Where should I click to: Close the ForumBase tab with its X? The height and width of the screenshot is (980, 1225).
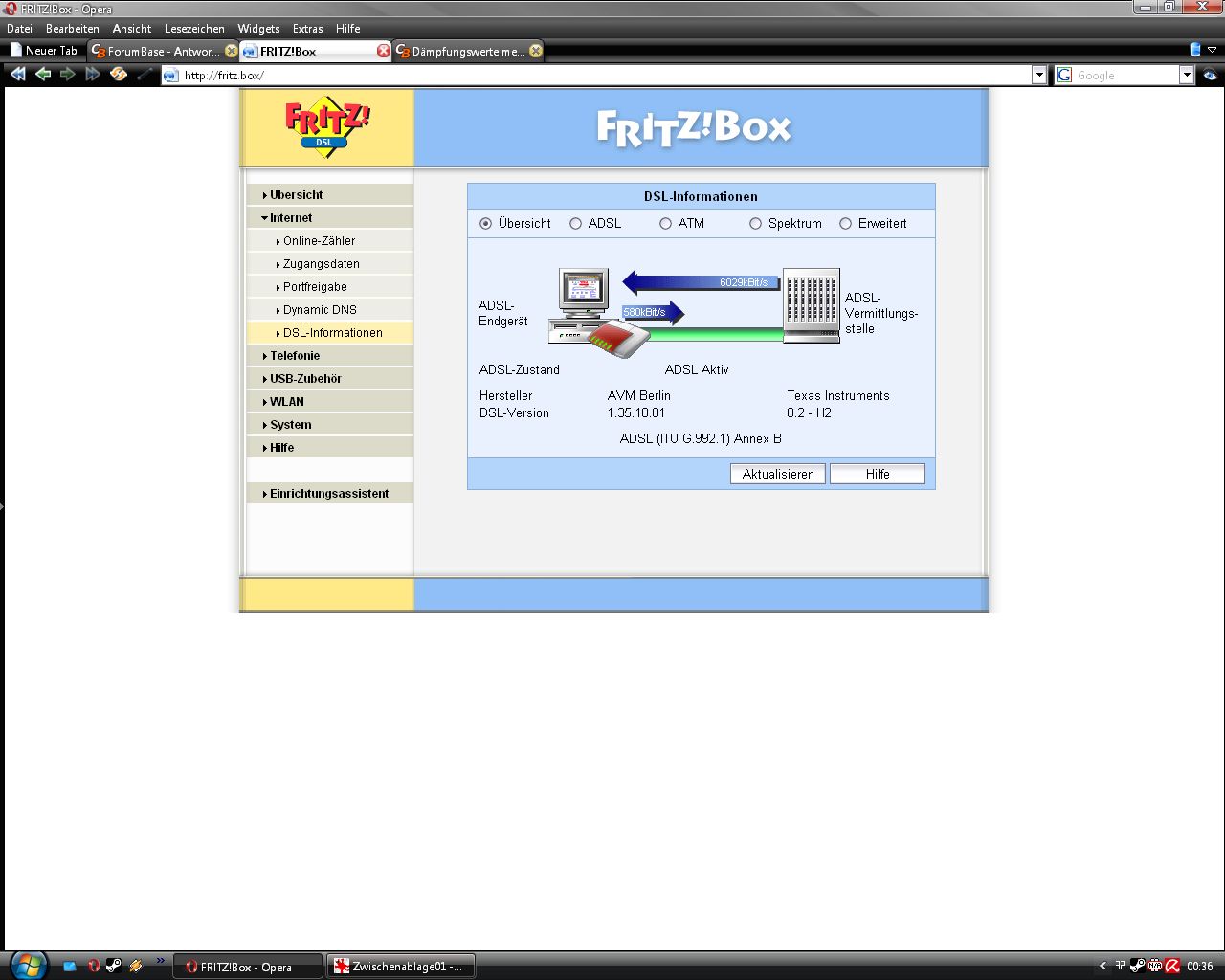click(231, 51)
